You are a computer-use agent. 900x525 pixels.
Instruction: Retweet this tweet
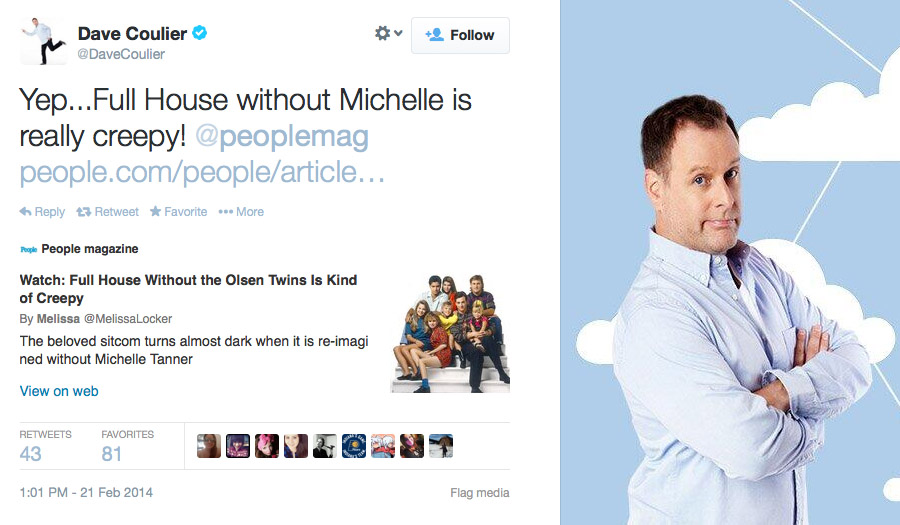(108, 212)
